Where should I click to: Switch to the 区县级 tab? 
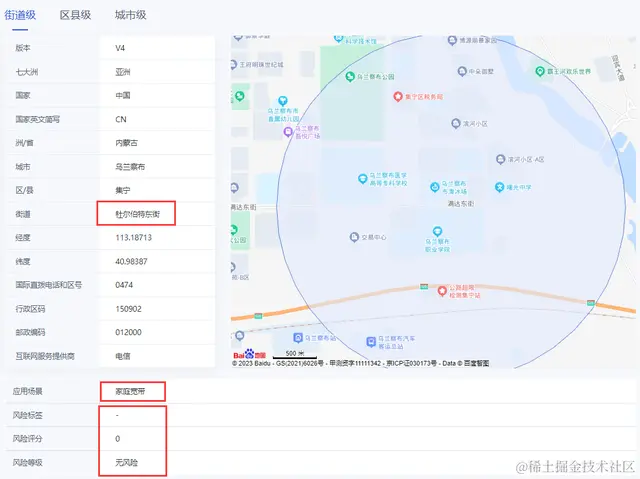(75, 15)
